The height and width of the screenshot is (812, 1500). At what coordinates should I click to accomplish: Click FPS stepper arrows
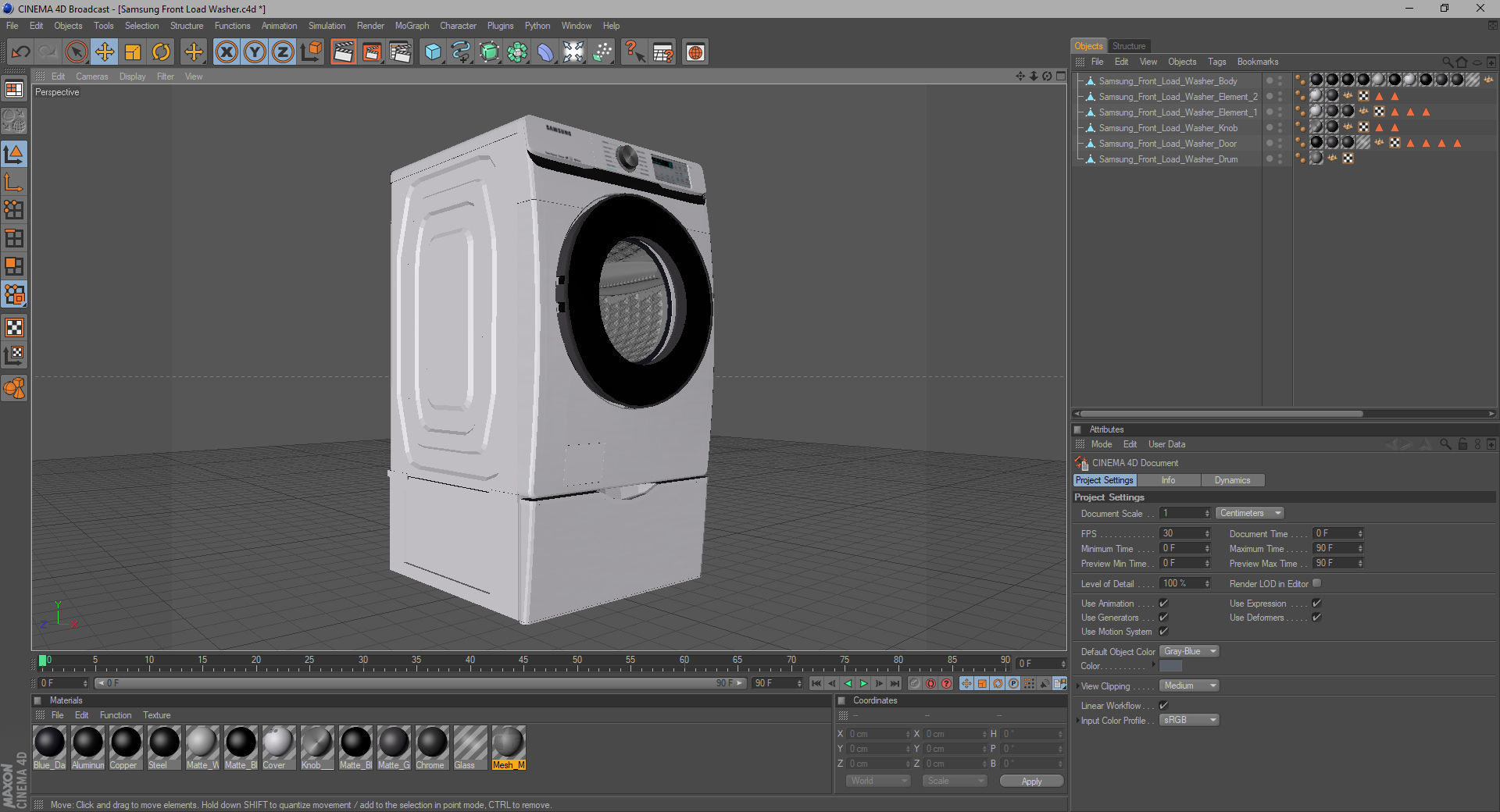[1207, 533]
